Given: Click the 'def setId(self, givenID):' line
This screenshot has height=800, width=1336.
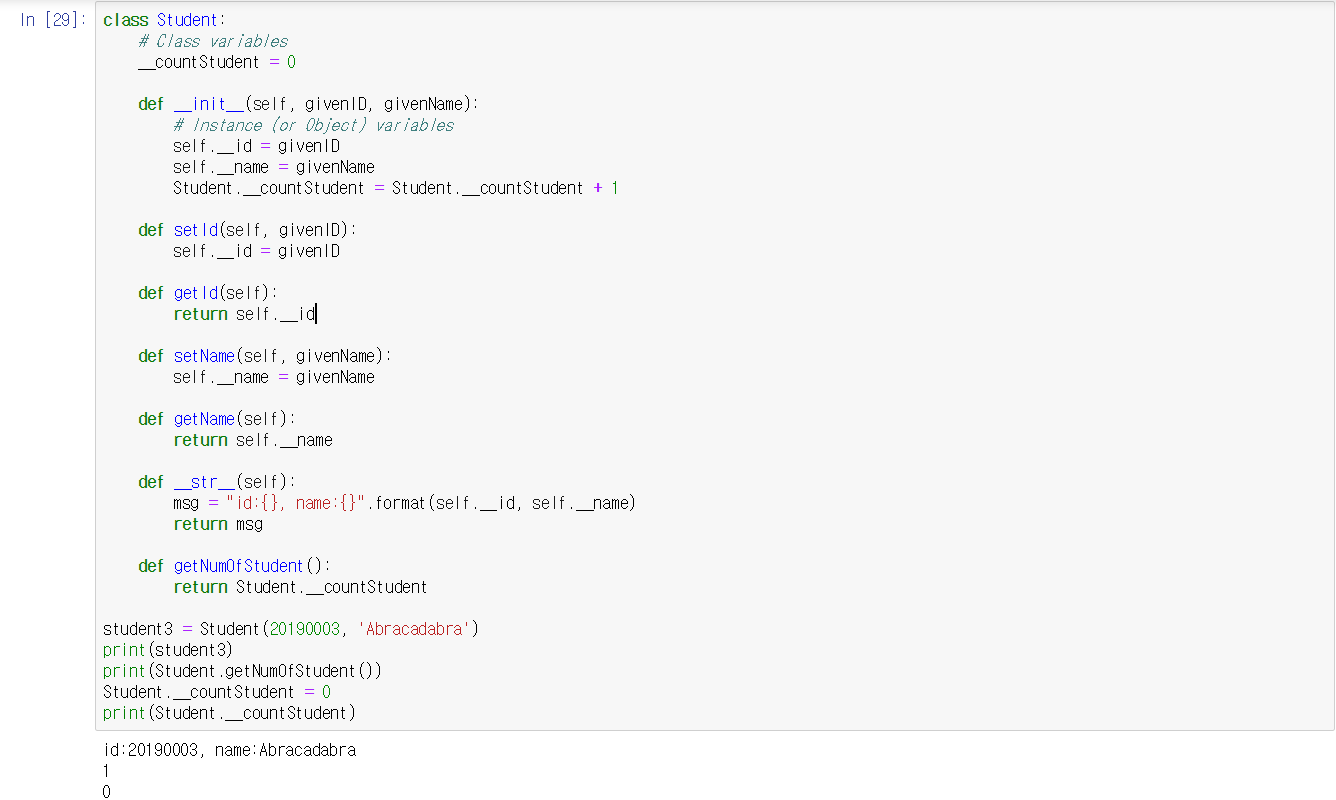Looking at the screenshot, I should 247,230.
